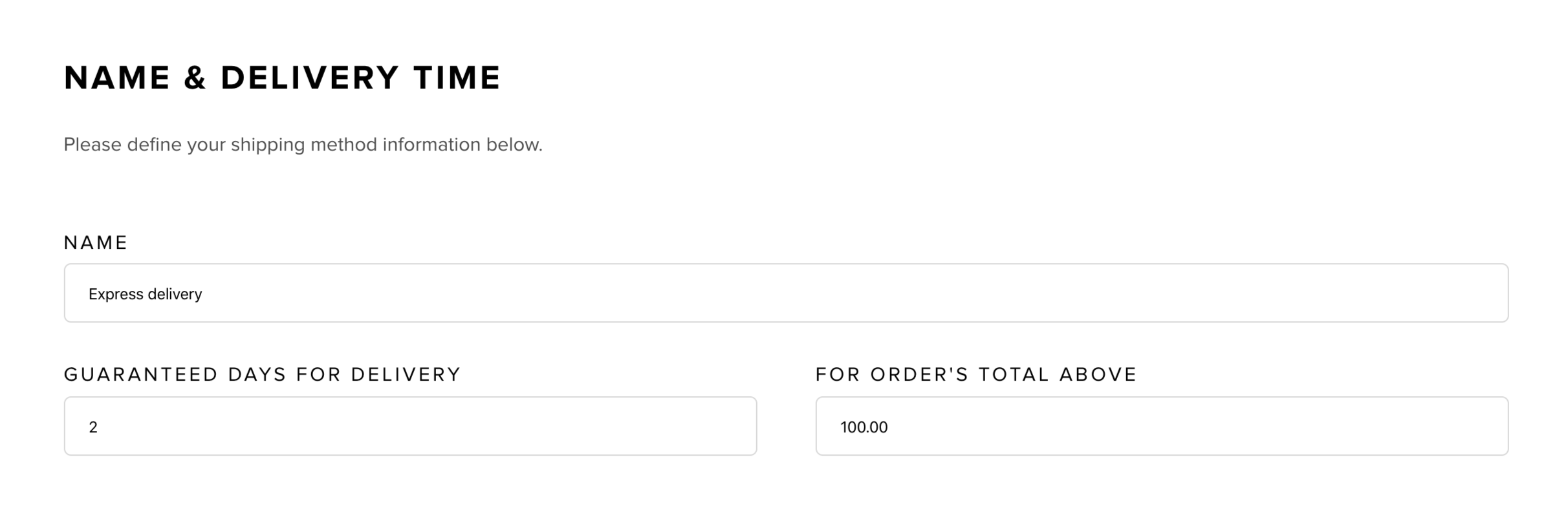Place cursor on the '2' days value
1568x530 pixels.
[x=93, y=427]
